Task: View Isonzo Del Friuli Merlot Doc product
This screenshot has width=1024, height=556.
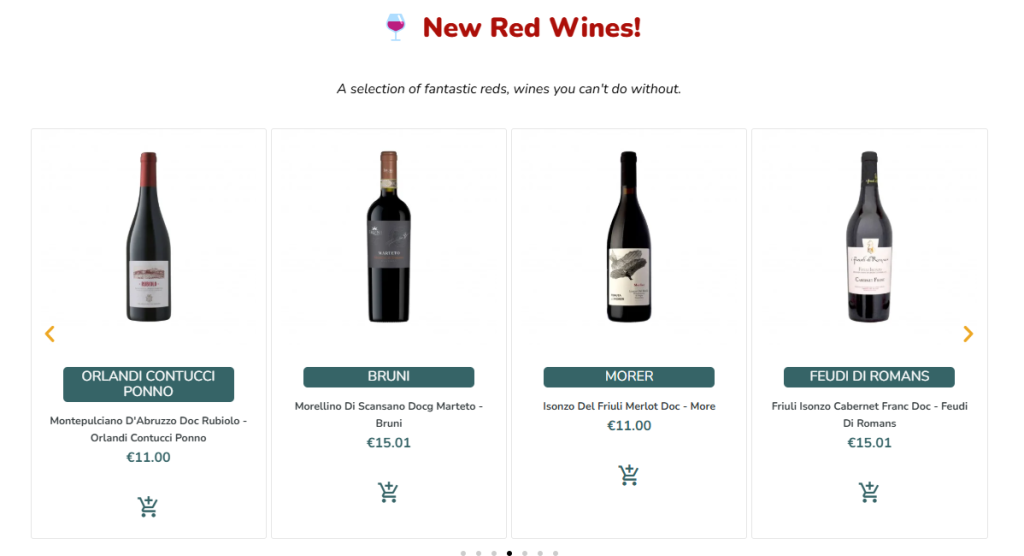Action: (629, 406)
